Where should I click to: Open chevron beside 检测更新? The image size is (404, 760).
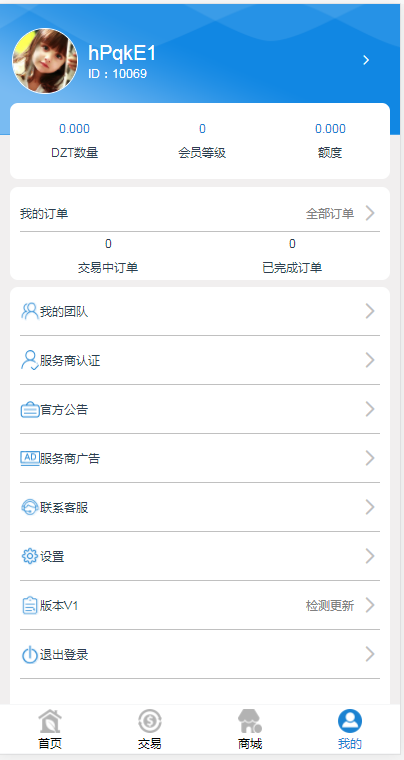click(370, 605)
